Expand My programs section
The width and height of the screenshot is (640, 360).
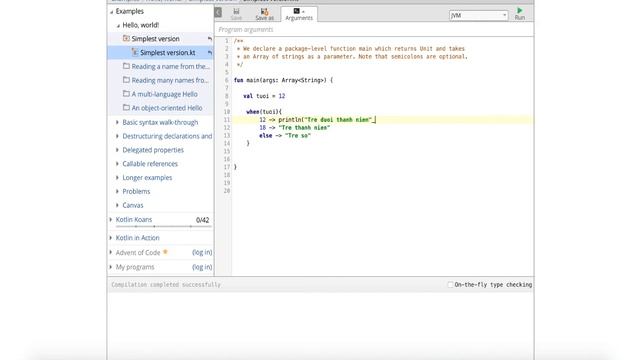pos(111,267)
